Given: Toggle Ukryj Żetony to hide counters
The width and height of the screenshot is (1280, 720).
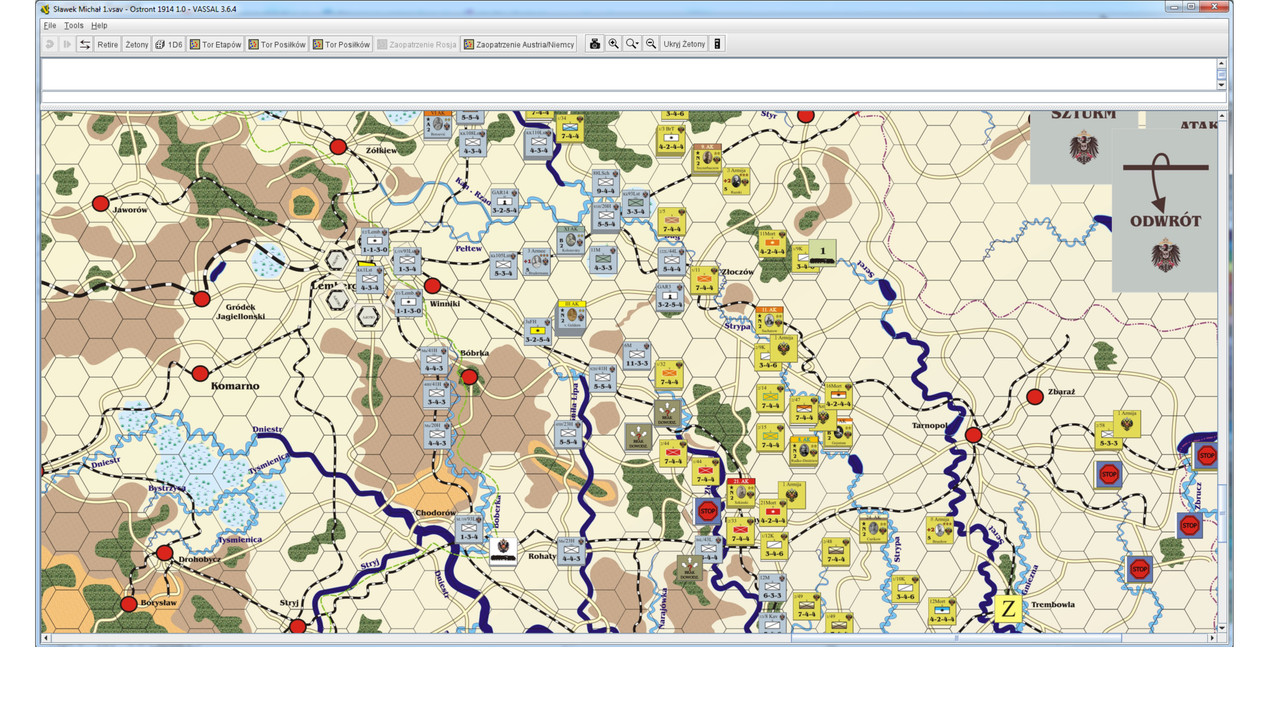Looking at the screenshot, I should 684,44.
